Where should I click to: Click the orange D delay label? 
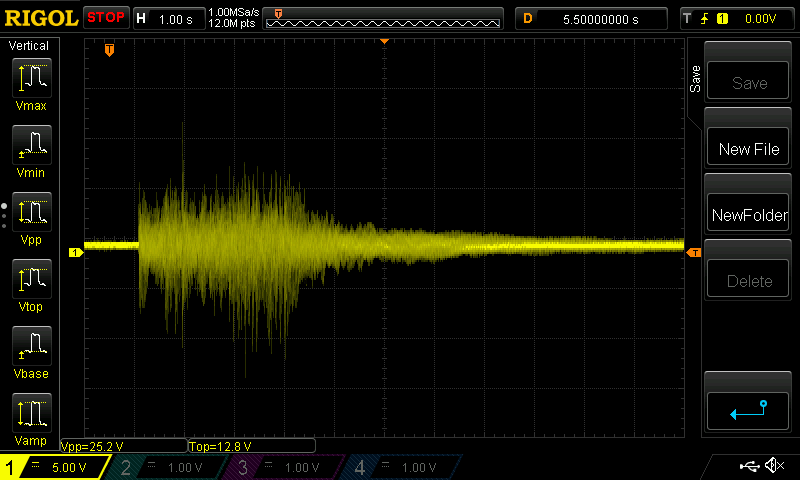point(528,19)
